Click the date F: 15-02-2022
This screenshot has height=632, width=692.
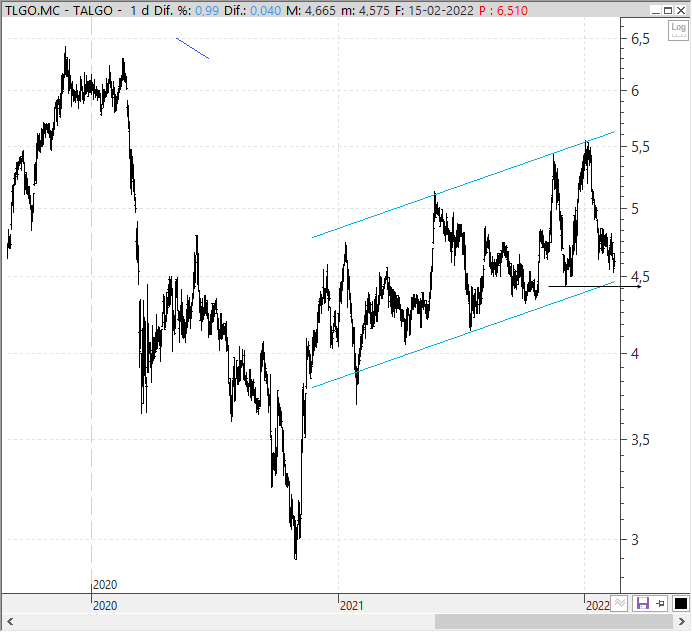434,10
